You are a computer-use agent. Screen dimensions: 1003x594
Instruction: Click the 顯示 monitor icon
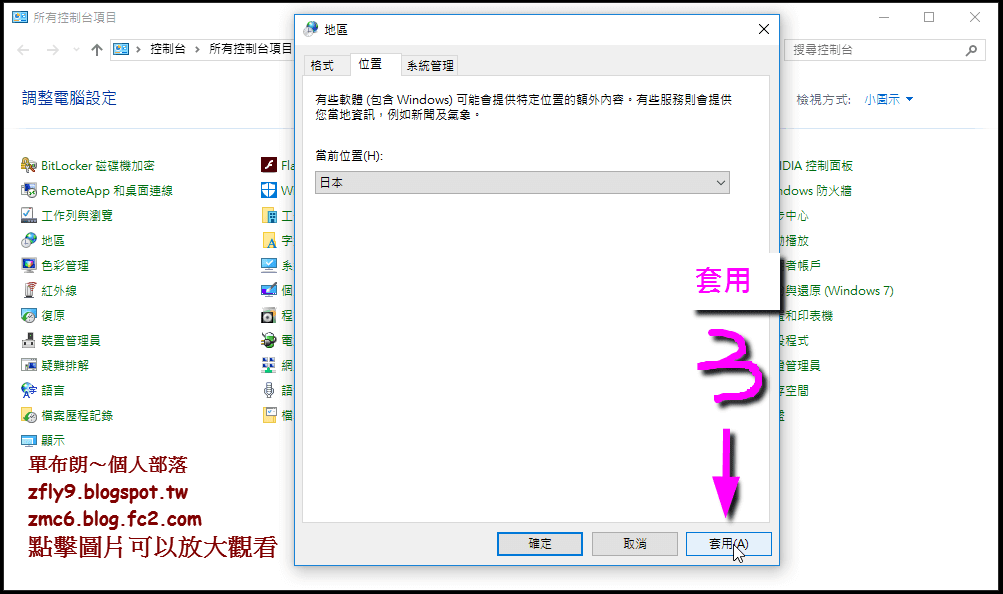pyautogui.click(x=29, y=441)
